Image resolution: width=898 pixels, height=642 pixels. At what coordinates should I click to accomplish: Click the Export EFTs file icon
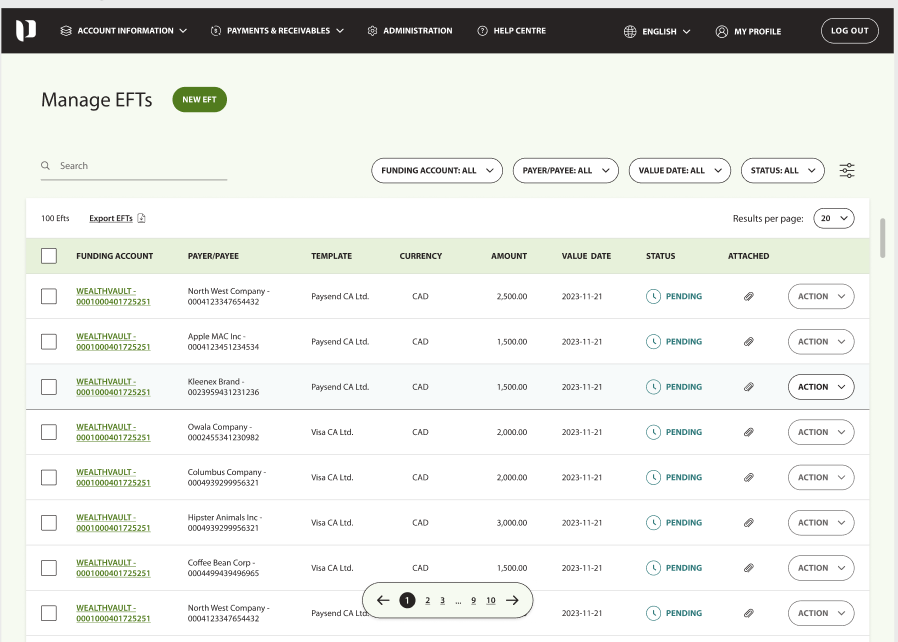(x=142, y=218)
